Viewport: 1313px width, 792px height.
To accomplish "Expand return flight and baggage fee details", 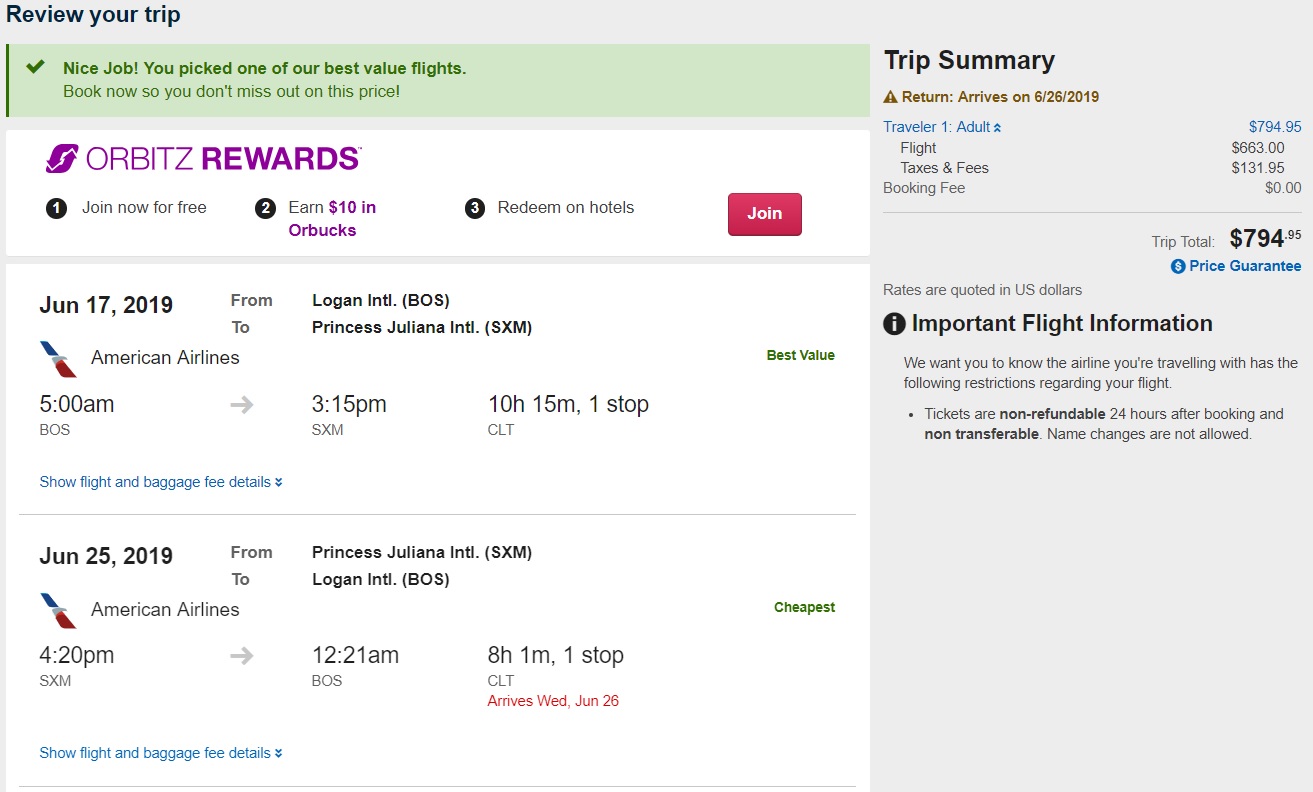I will [160, 753].
